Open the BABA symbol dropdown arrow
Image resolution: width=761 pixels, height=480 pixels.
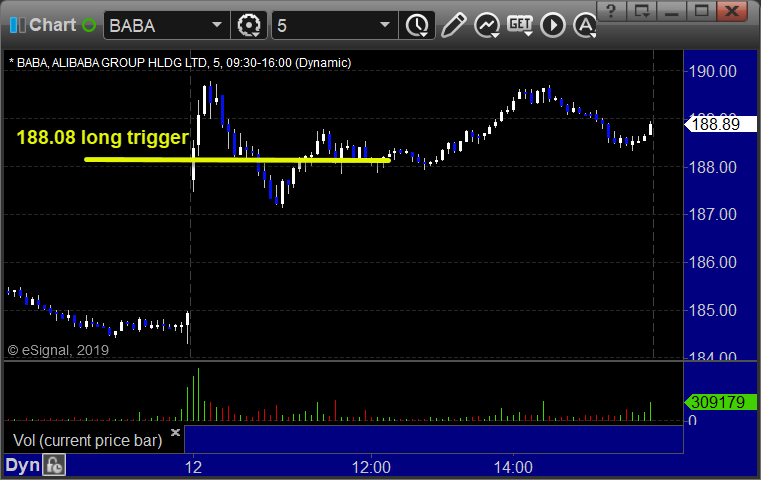click(x=217, y=25)
